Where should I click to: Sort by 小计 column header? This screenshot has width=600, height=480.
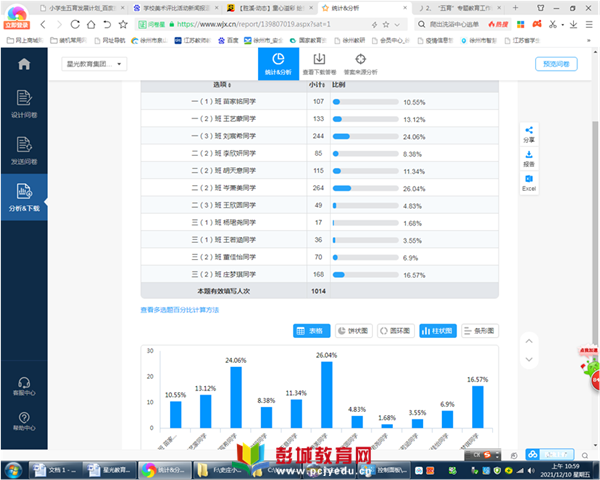click(317, 85)
